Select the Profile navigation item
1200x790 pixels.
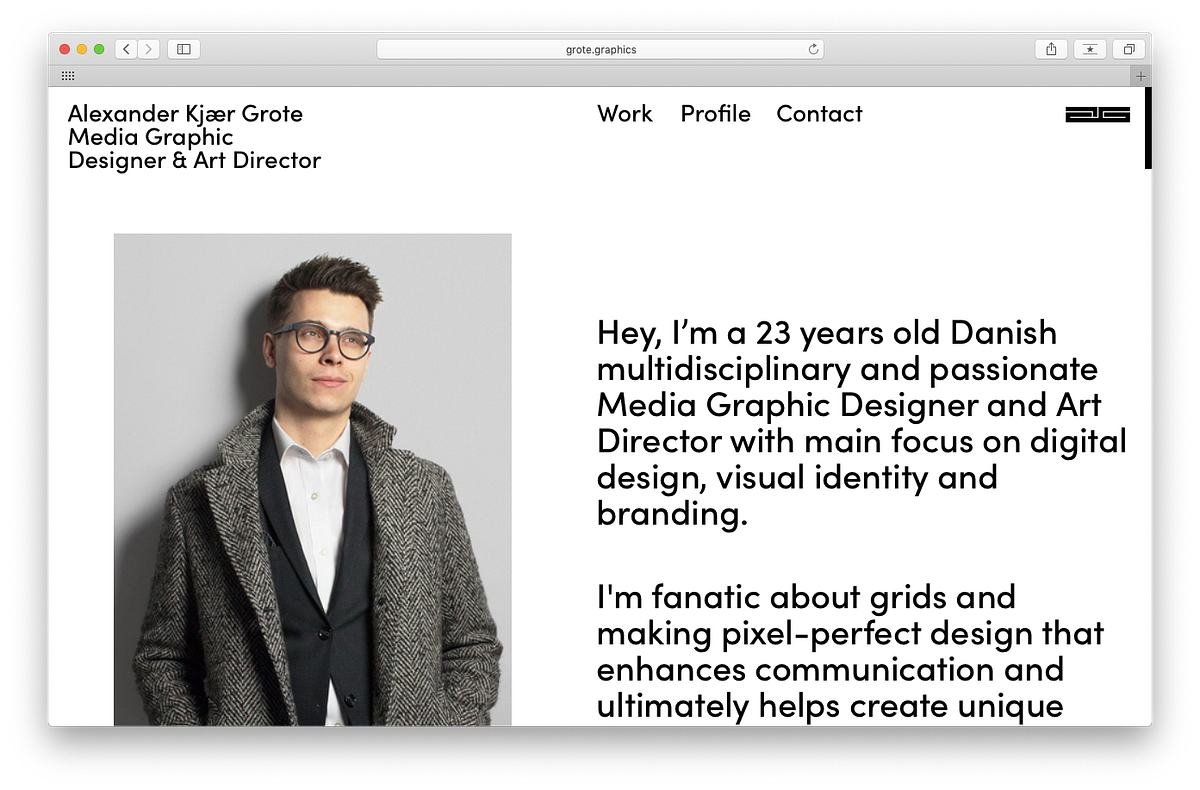pos(716,115)
